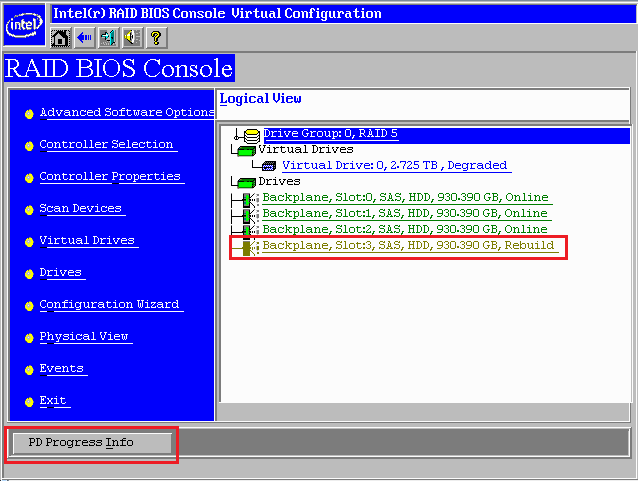Select Backplane Slot:3 Rebuild drive
638x481 pixels.
(409, 246)
